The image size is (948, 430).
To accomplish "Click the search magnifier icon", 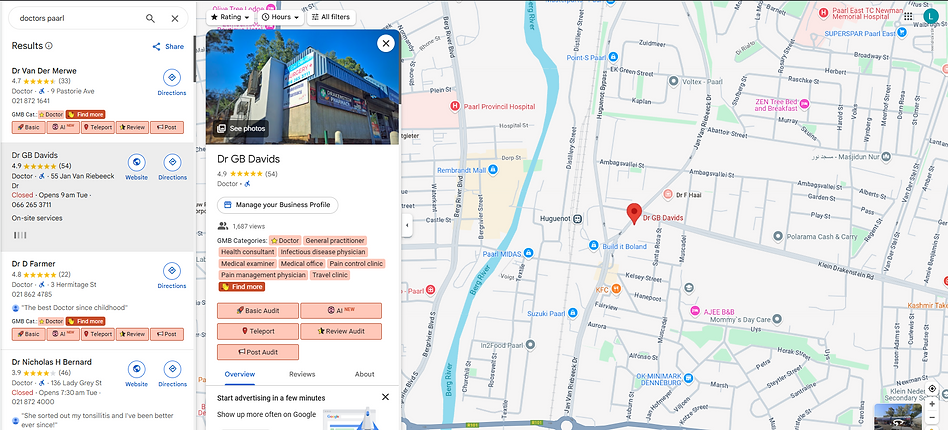I will point(151,18).
